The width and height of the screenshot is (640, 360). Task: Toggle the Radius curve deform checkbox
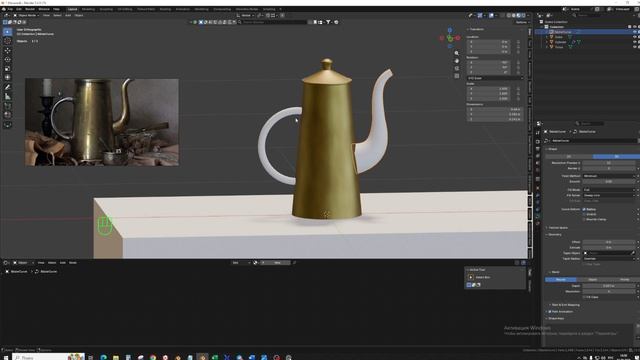point(584,209)
